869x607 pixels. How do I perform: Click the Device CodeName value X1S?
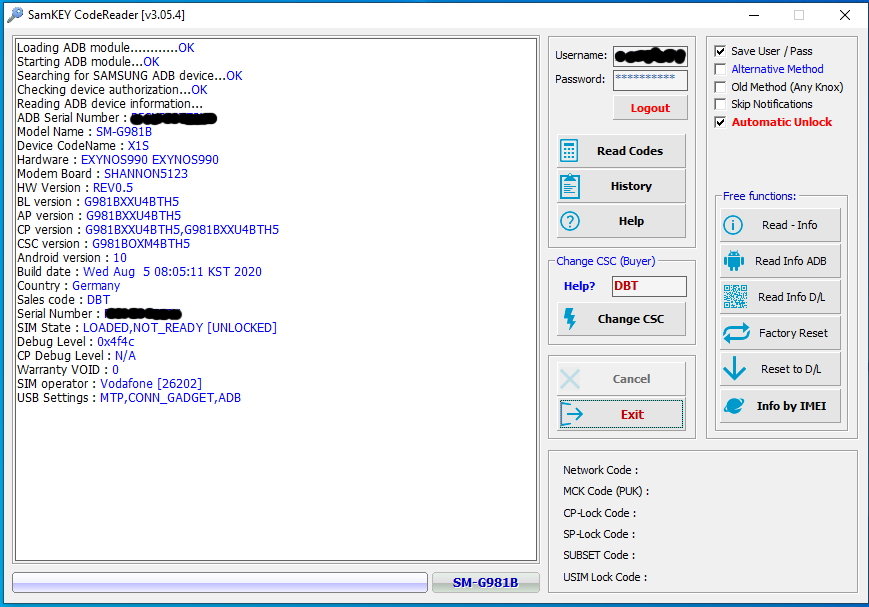[x=139, y=146]
